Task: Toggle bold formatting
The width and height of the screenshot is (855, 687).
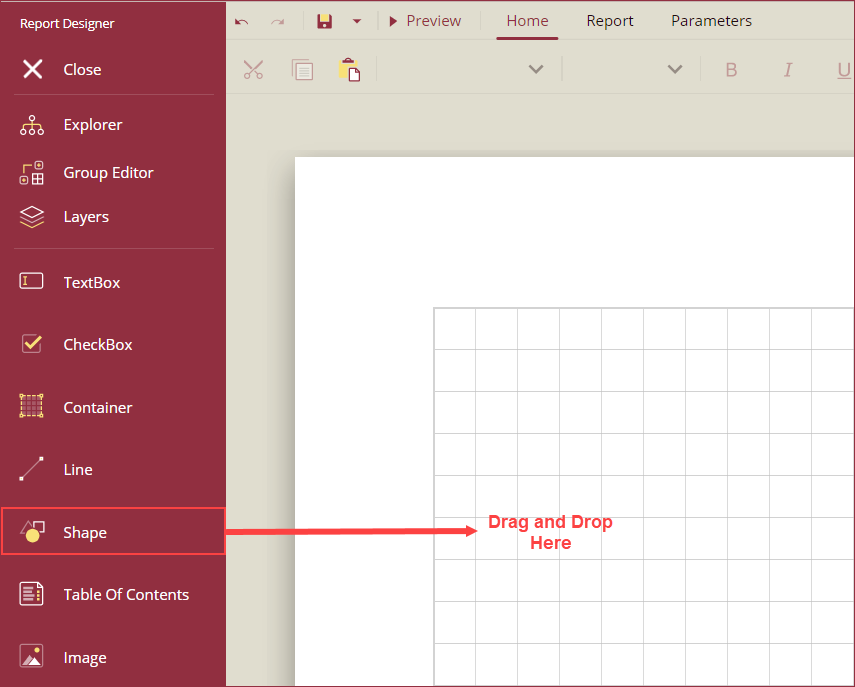Action: tap(731, 70)
